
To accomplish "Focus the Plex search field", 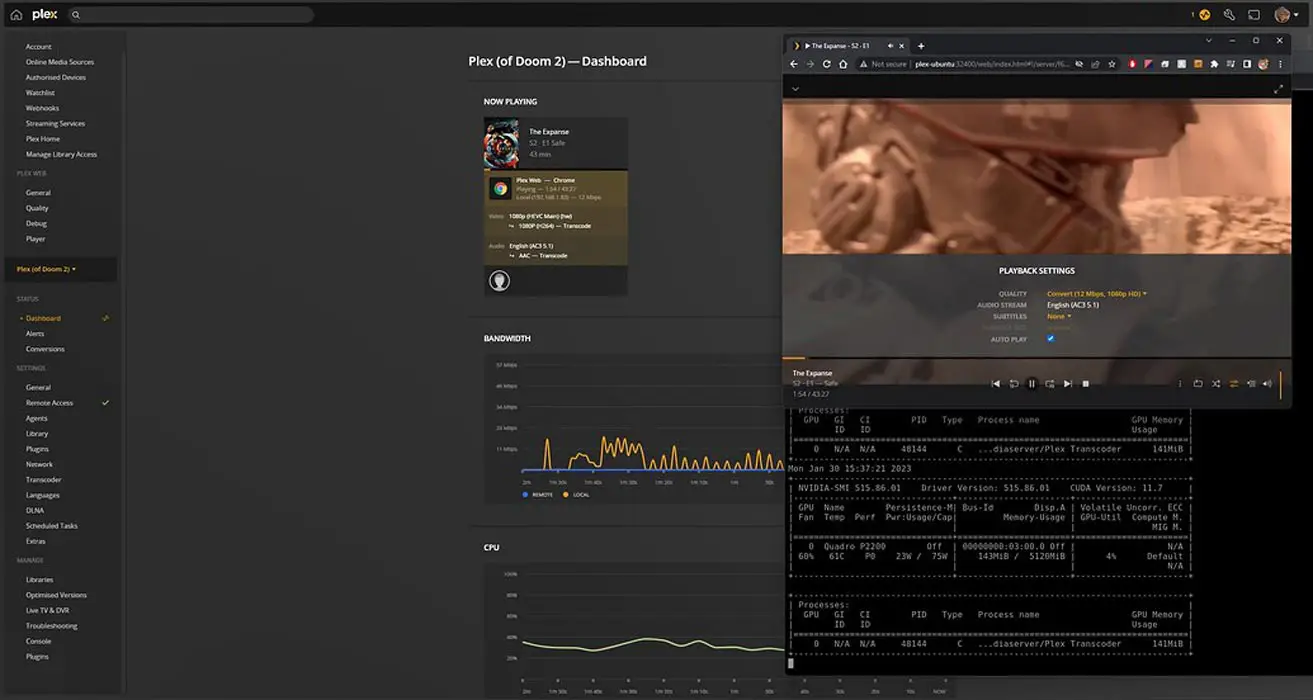I will coord(190,15).
